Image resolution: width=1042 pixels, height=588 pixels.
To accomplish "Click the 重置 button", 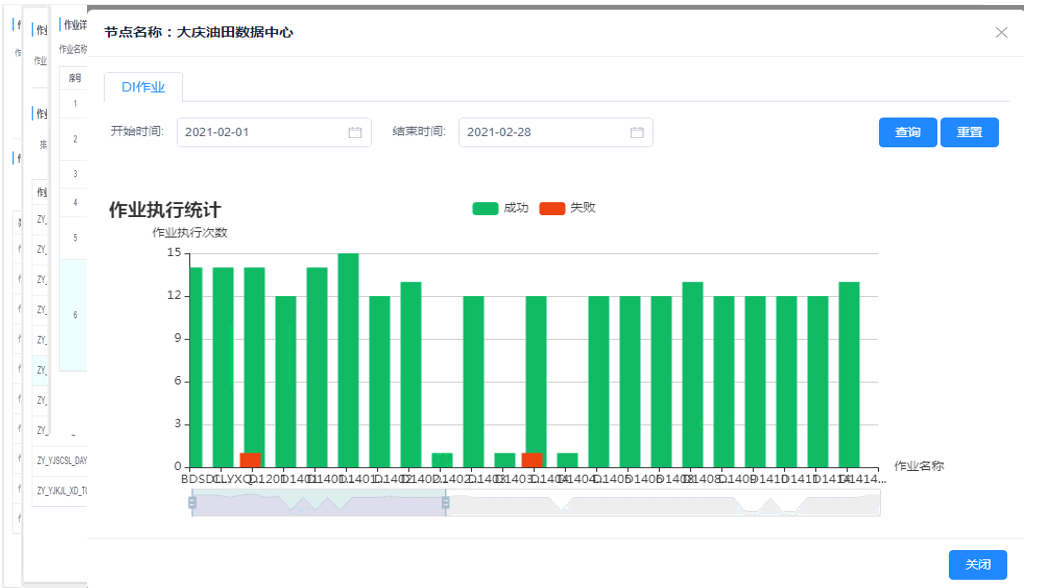I will [x=970, y=132].
